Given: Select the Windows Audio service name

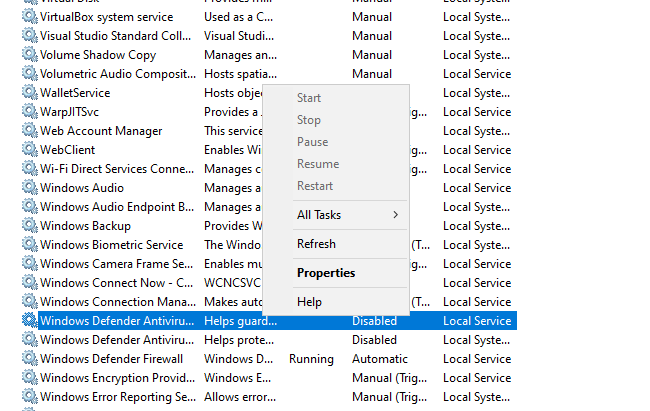Looking at the screenshot, I should tap(82, 188).
